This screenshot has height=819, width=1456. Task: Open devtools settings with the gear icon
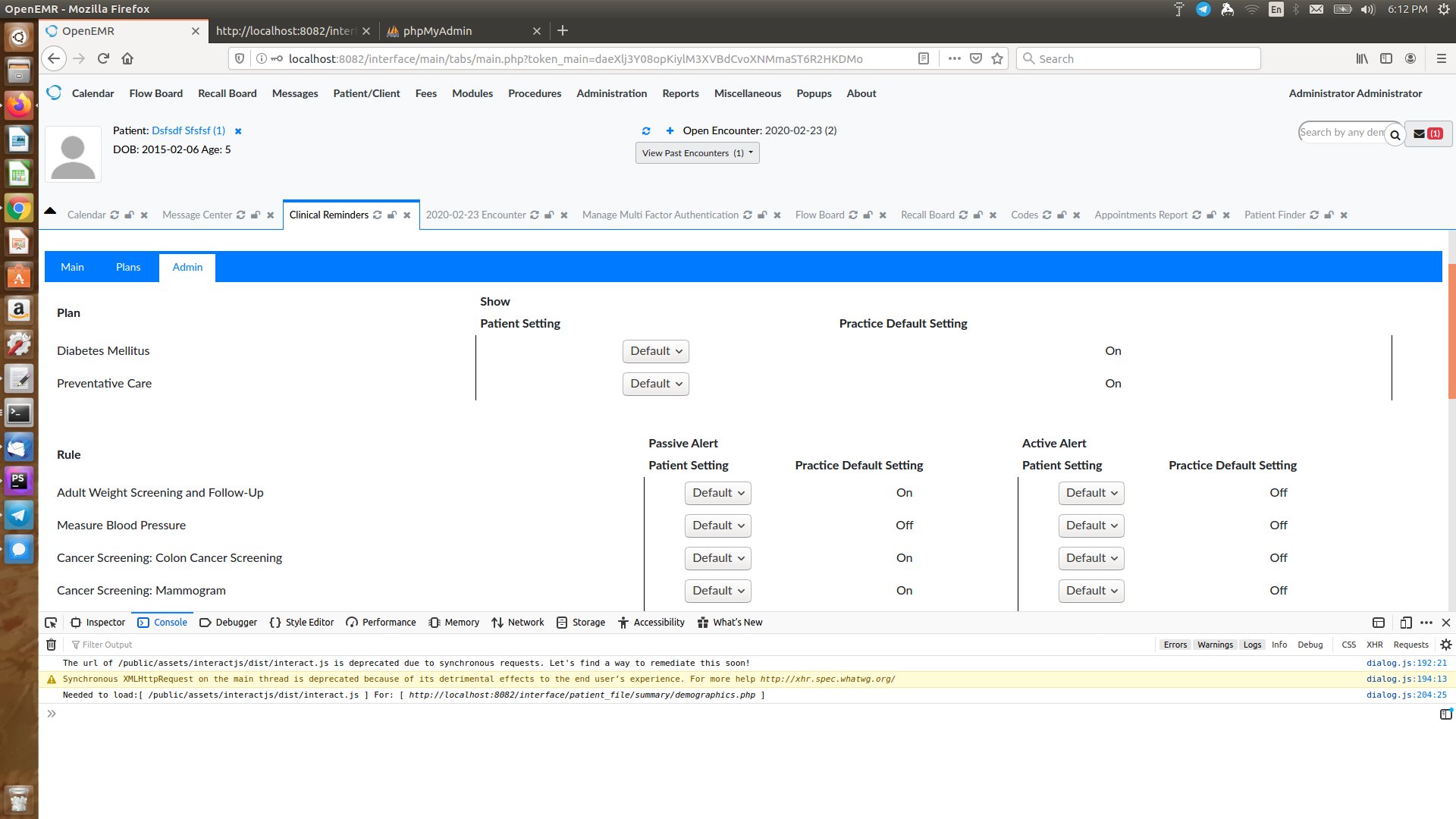point(1446,644)
